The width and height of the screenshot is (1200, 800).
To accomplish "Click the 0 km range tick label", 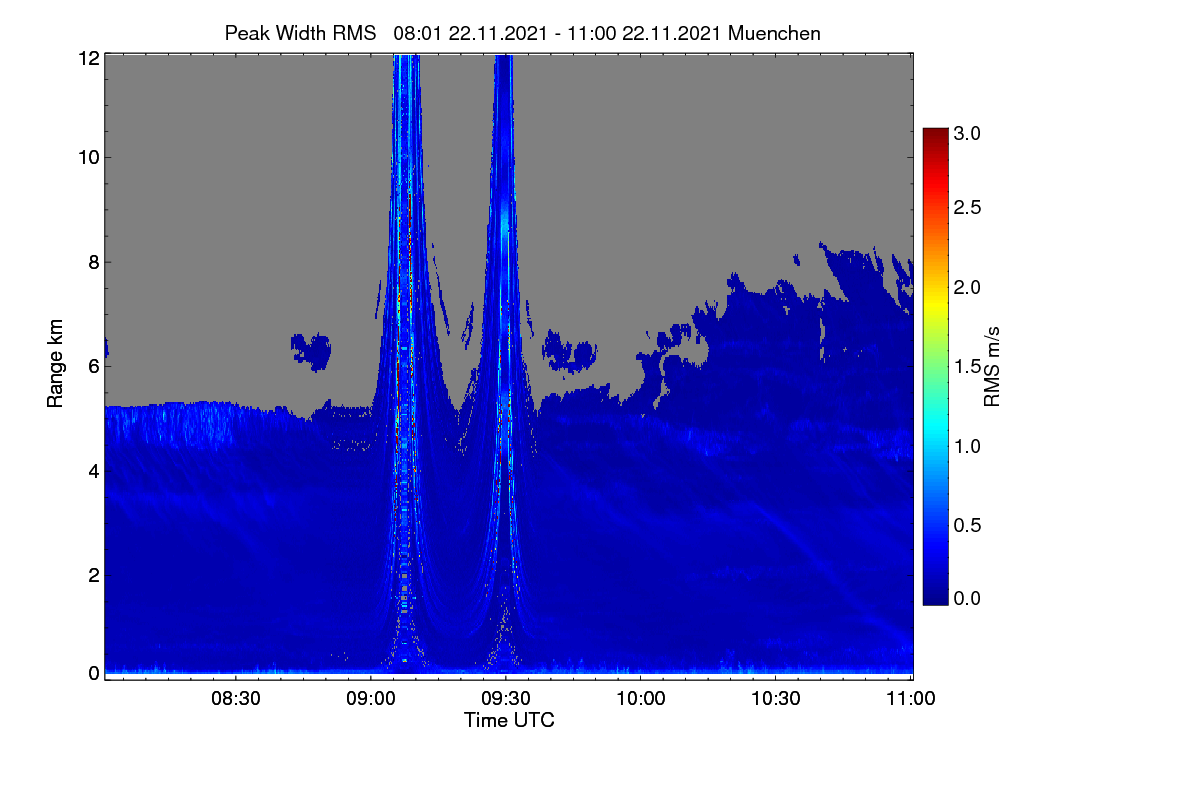I will click(93, 673).
